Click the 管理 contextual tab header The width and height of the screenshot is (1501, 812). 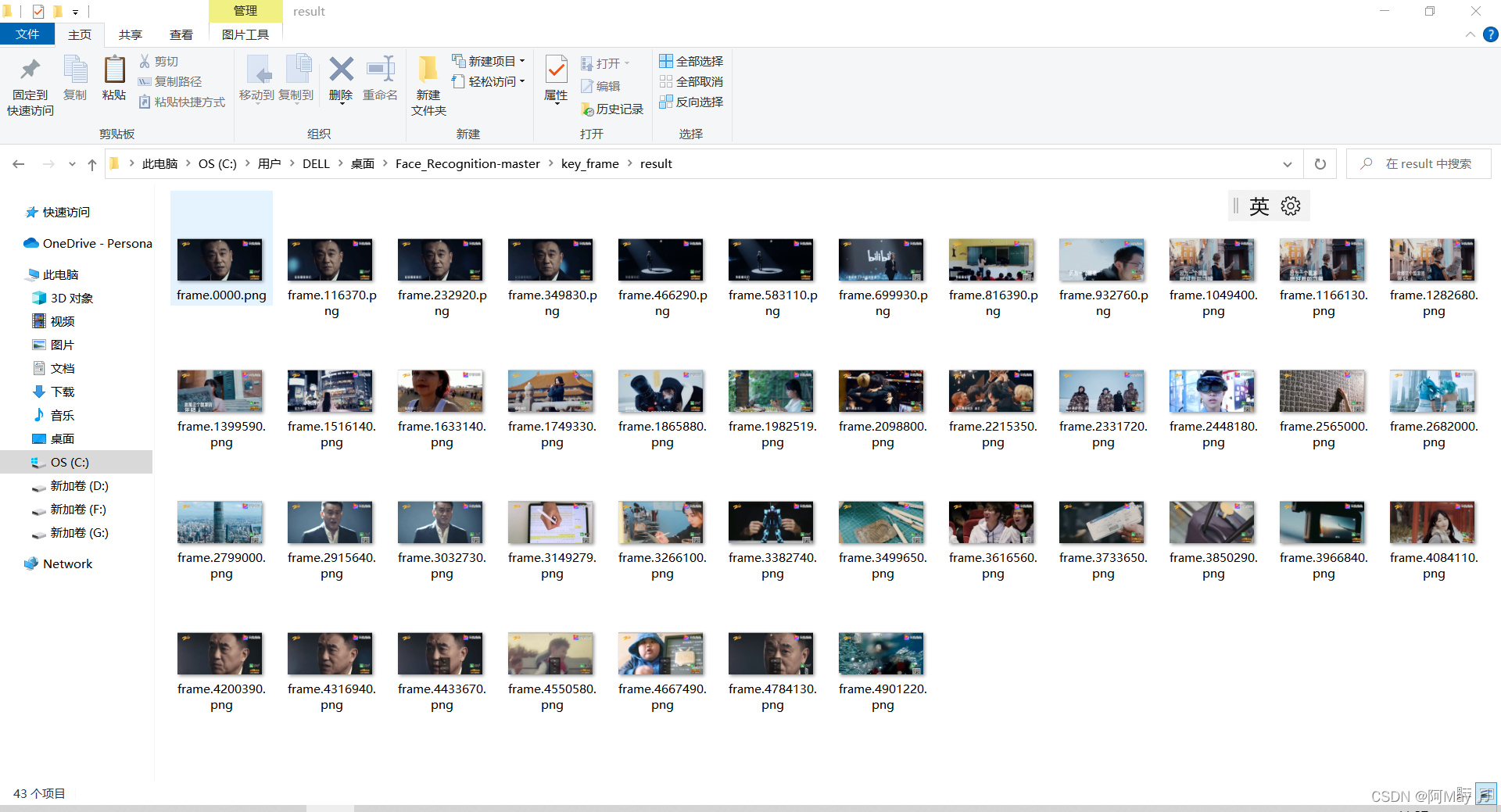[x=245, y=11]
